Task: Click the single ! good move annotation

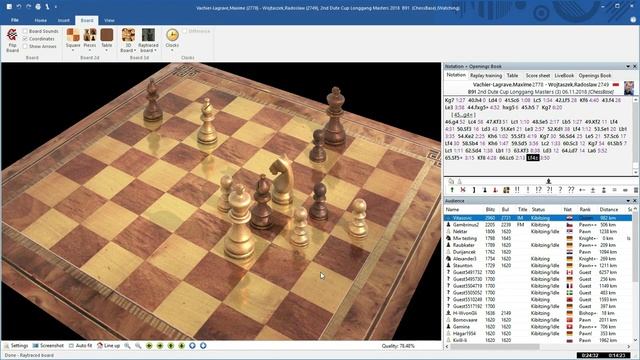Action: pyautogui.click(x=528, y=190)
